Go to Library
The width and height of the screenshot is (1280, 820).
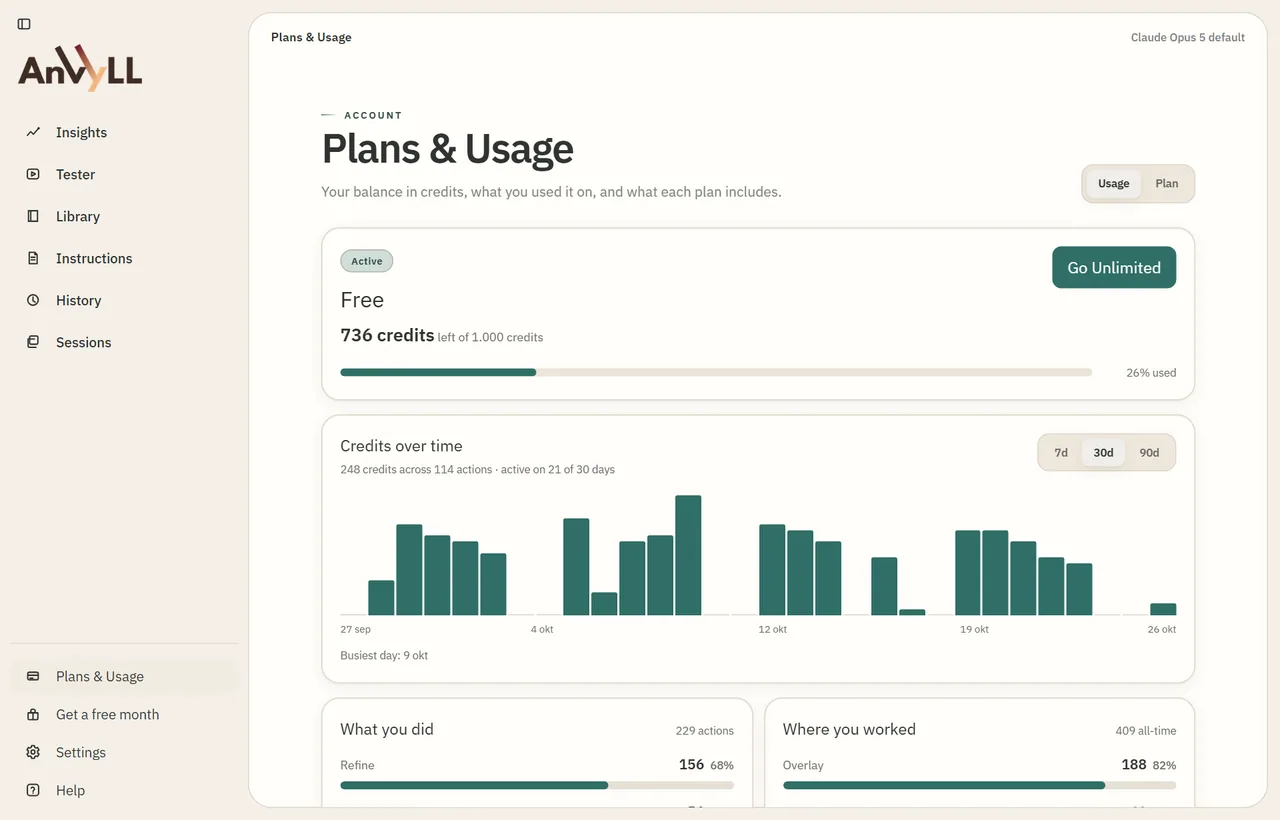124,216
